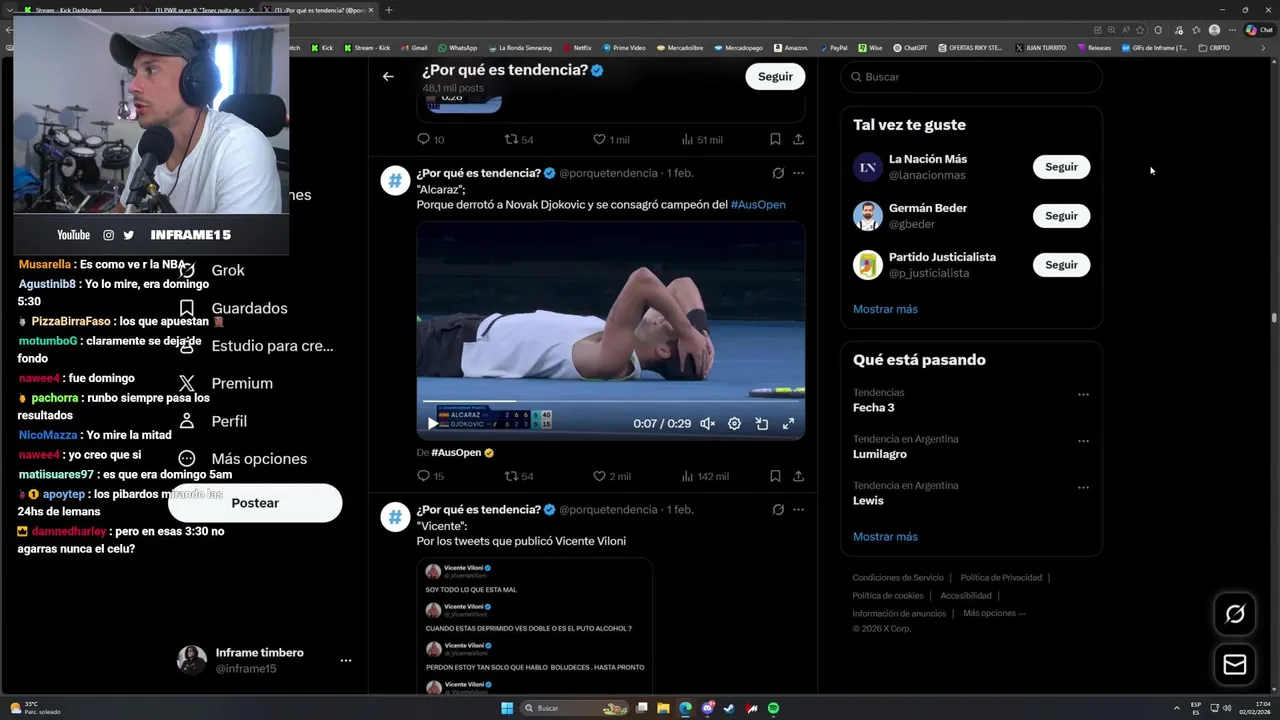The image size is (1280, 720).
Task: Open the Netflix bookmark
Action: pyautogui.click(x=577, y=48)
